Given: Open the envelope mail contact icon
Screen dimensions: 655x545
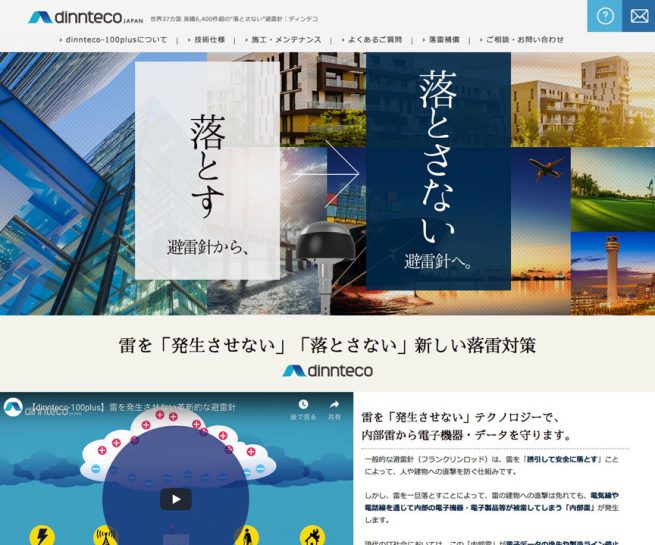Looking at the screenshot, I should pyautogui.click(x=638, y=16).
